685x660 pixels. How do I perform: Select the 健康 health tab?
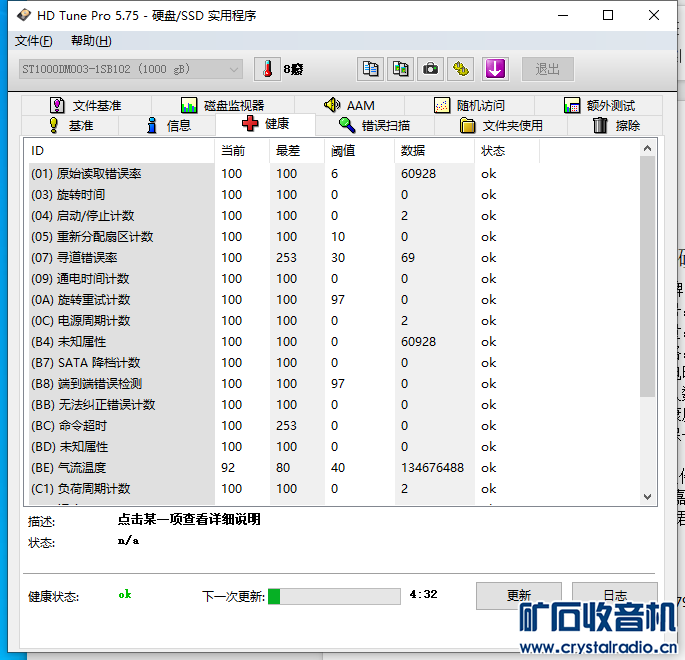tap(266, 124)
